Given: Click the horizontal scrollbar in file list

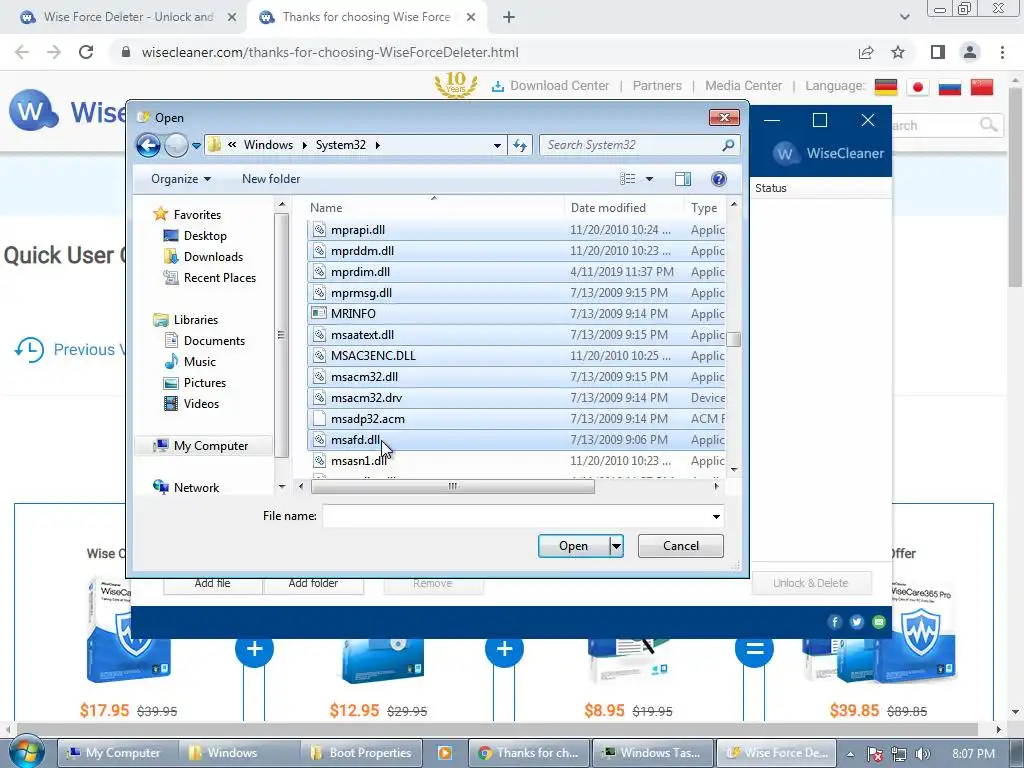Looking at the screenshot, I should pos(453,487).
